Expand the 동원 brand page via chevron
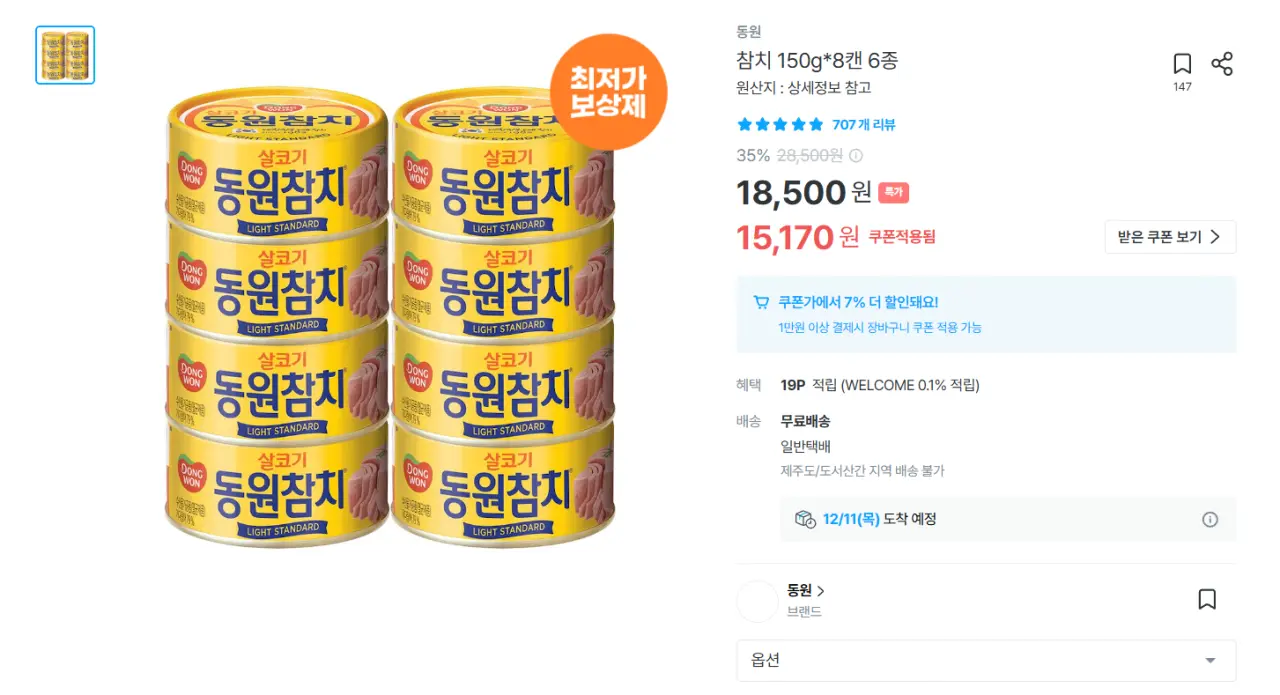The height and width of the screenshot is (695, 1280). (820, 591)
